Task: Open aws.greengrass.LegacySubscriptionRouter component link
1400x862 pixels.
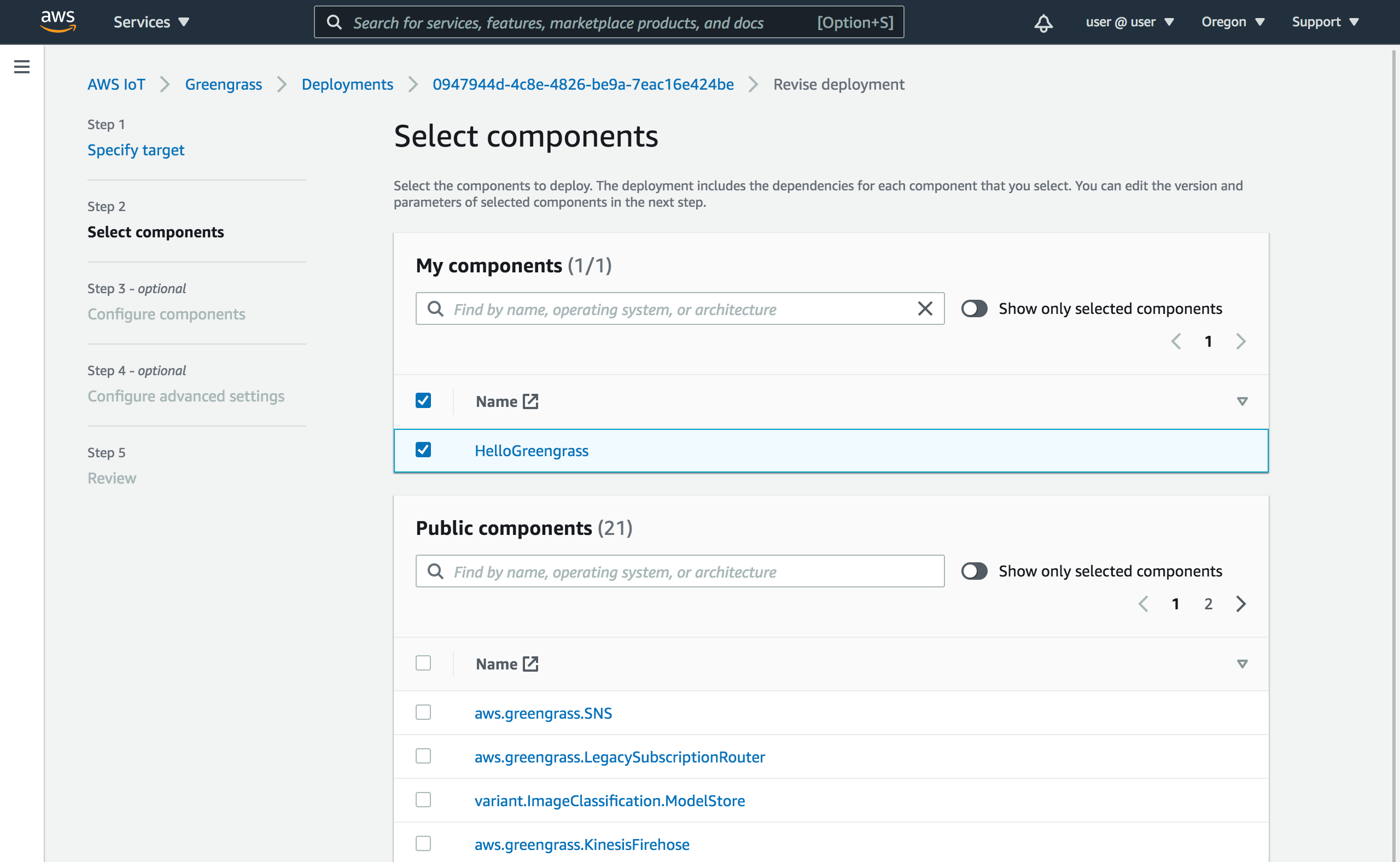Action: (x=620, y=756)
